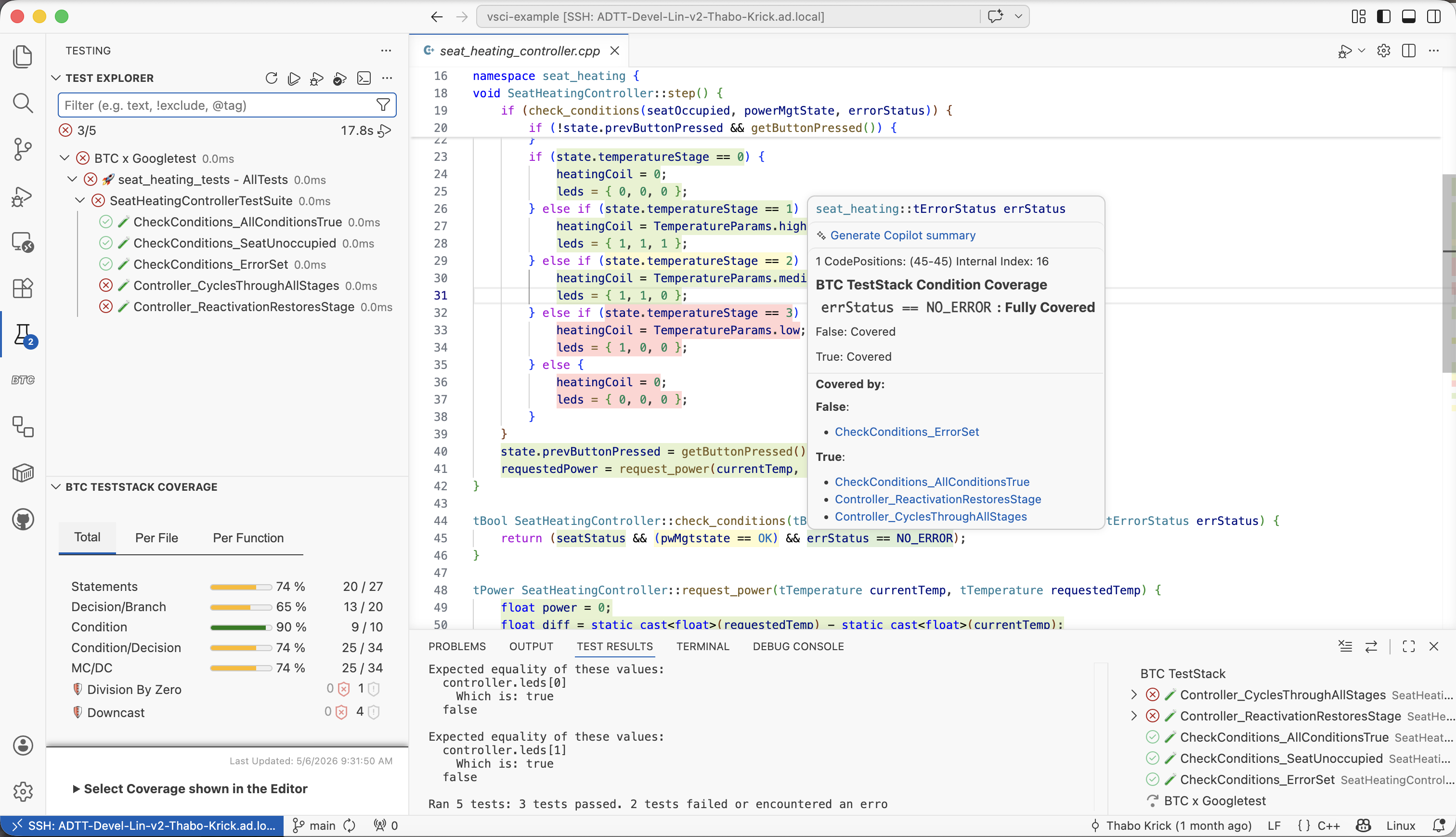Image resolution: width=1456 pixels, height=837 pixels.
Task: Switch to Per Function coverage tab
Action: [248, 537]
